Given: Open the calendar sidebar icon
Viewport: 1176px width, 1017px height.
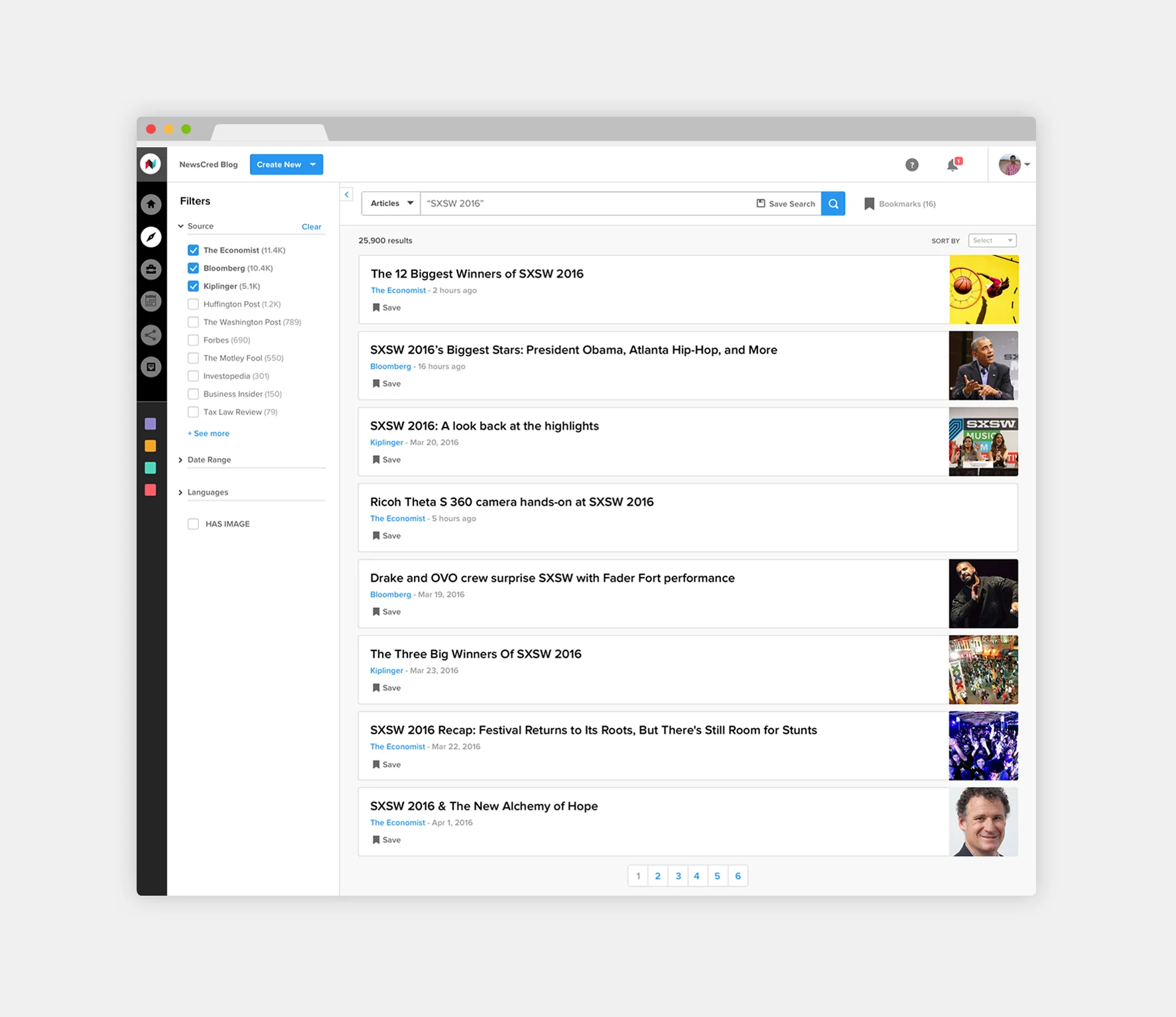Looking at the screenshot, I should tap(151, 302).
